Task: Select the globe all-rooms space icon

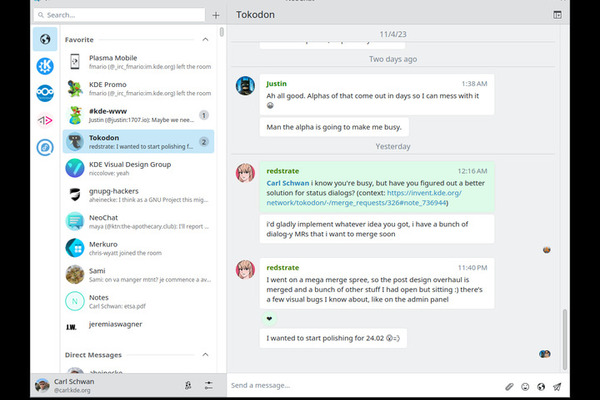Action: click(x=45, y=39)
